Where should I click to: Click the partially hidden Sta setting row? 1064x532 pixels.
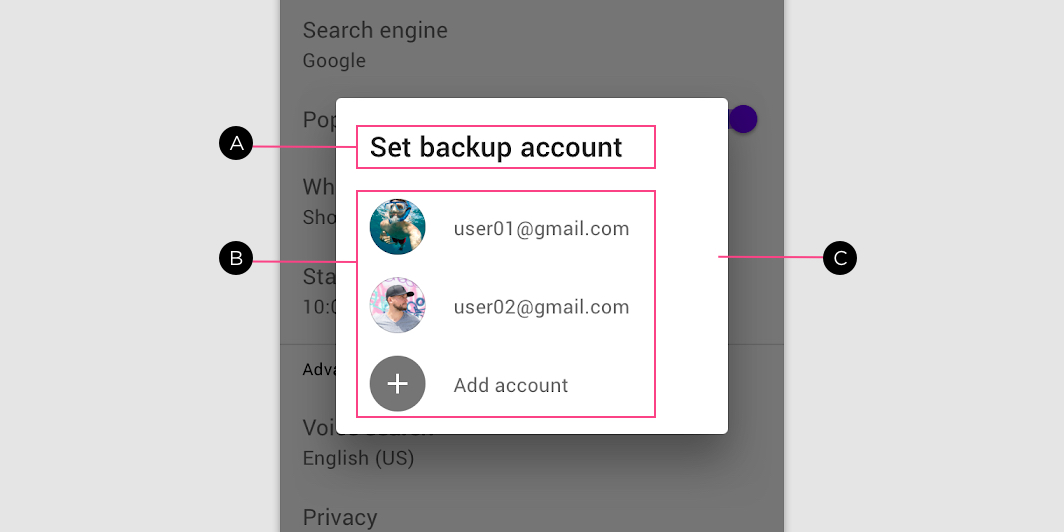319,291
